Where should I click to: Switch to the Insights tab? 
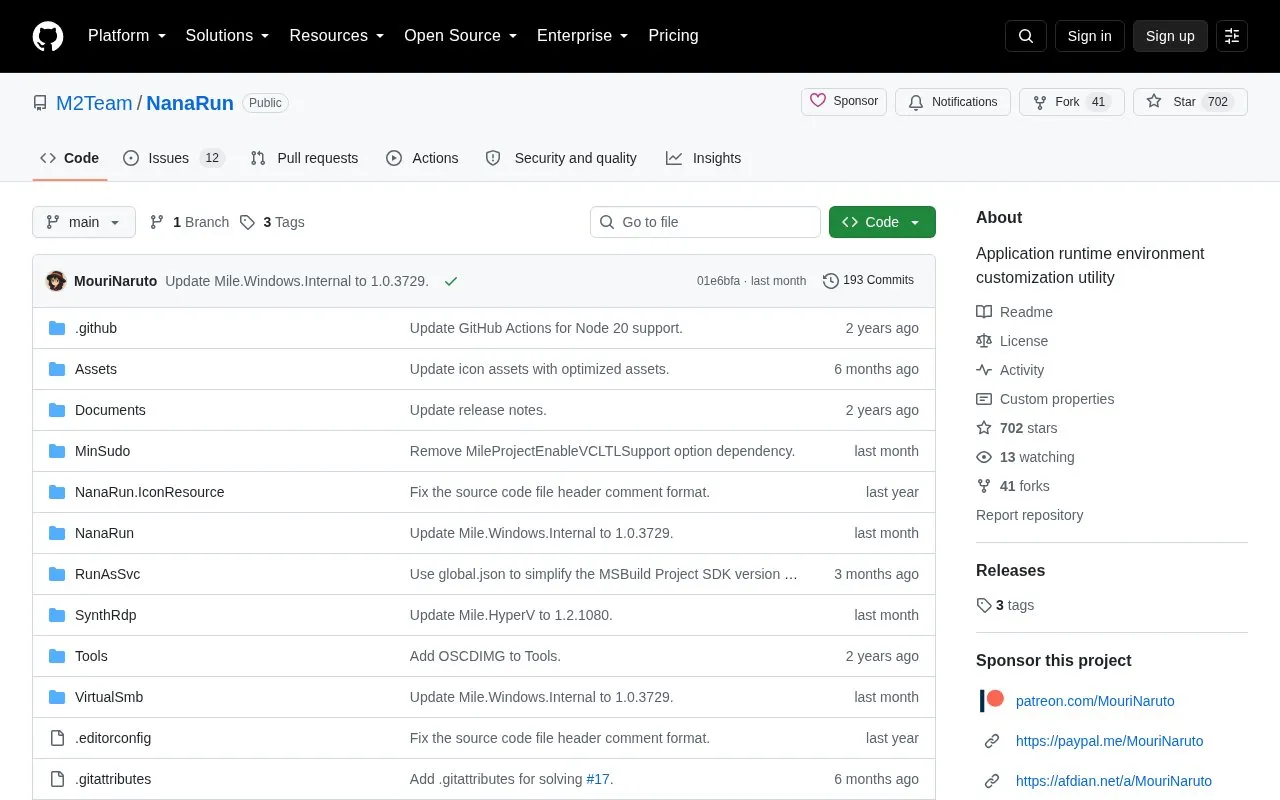pyautogui.click(x=704, y=158)
